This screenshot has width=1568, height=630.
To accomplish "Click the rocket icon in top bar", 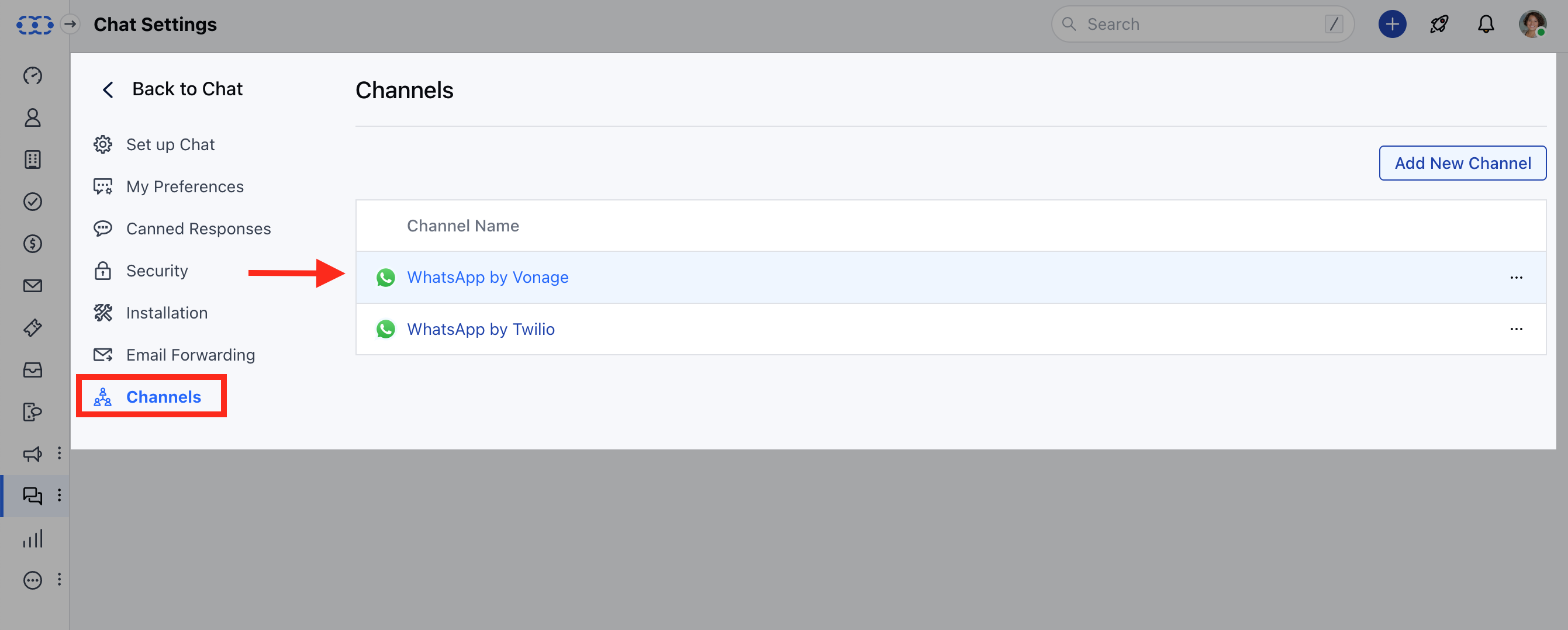I will click(x=1439, y=25).
